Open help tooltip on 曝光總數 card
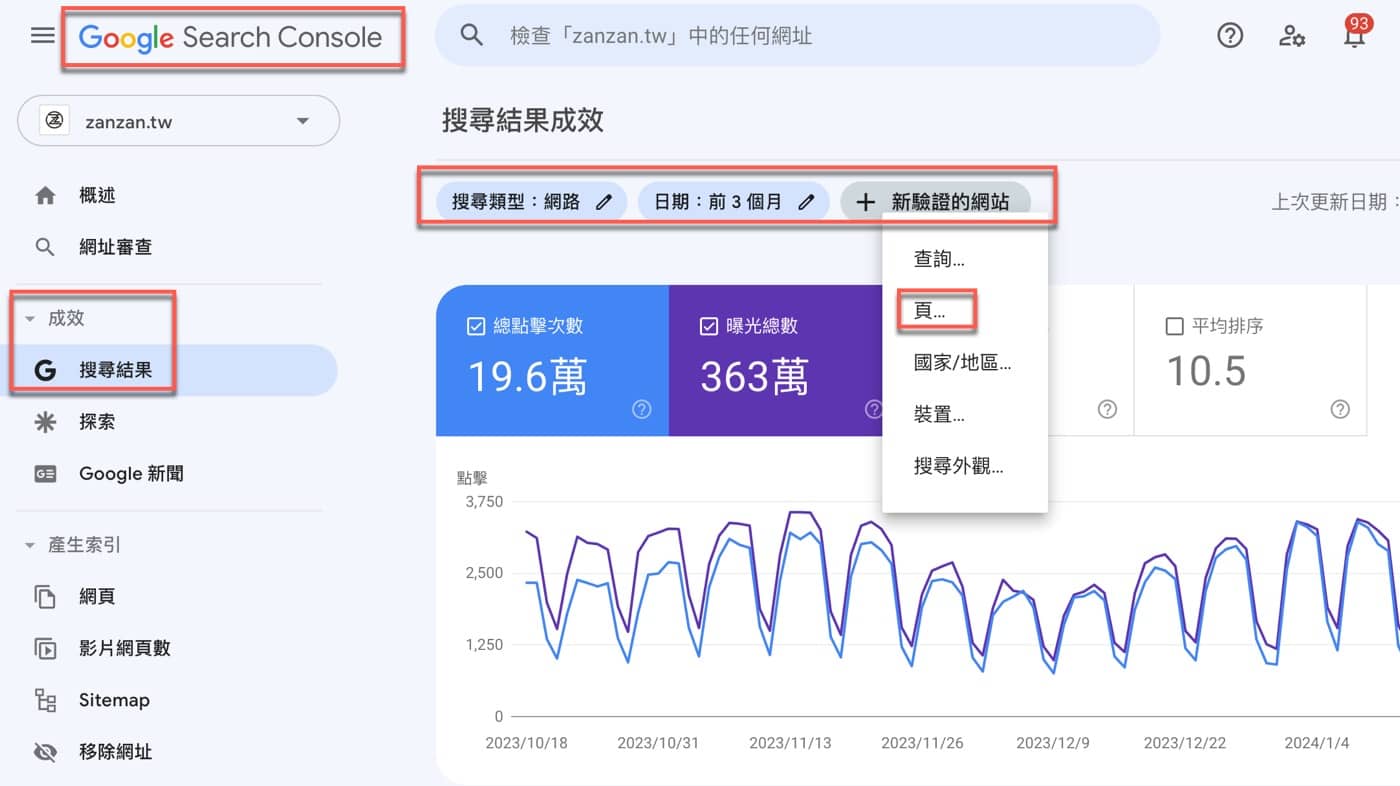Screen dimensions: 1400x786 (x=874, y=409)
